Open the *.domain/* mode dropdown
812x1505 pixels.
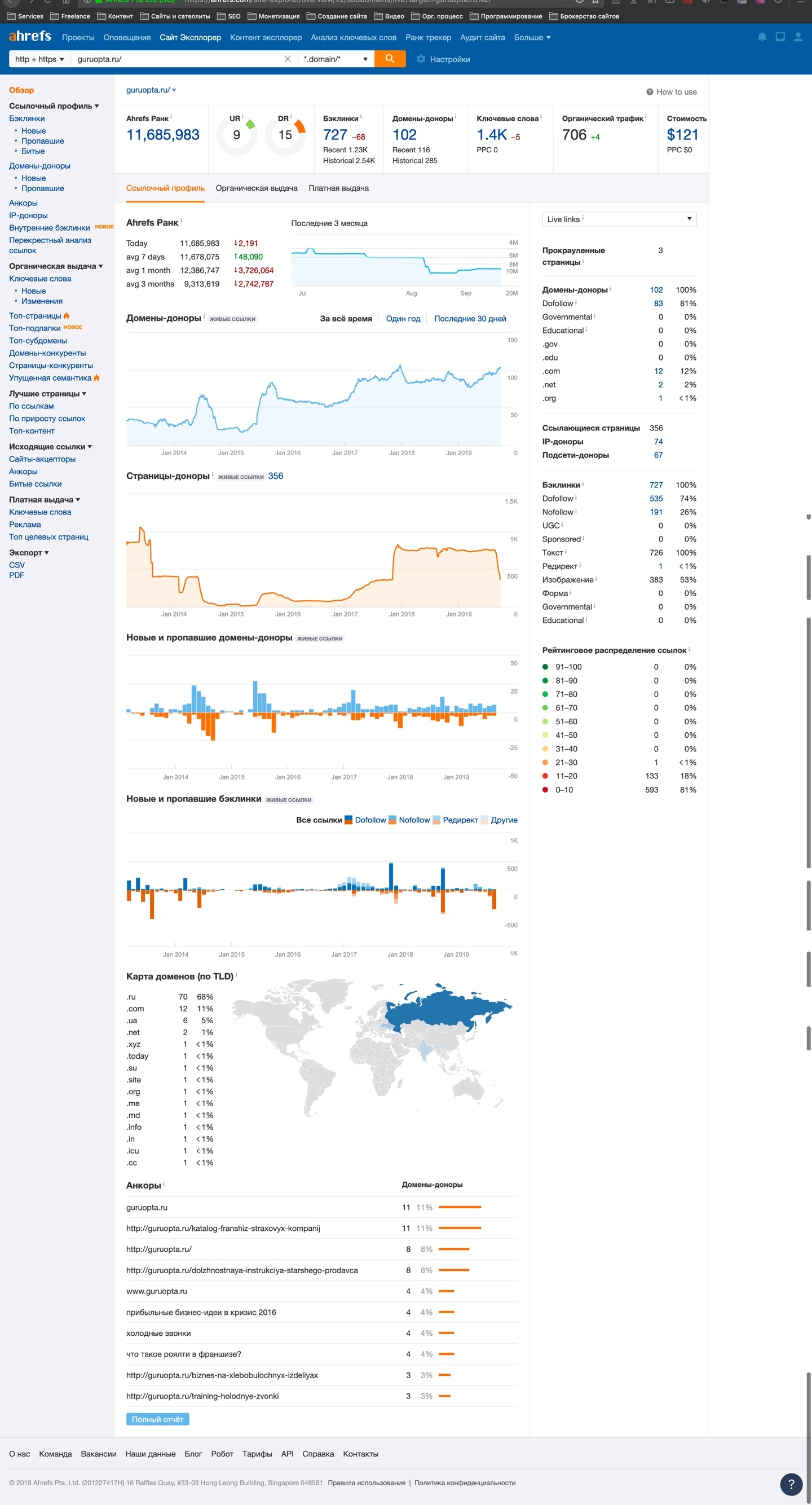click(336, 59)
